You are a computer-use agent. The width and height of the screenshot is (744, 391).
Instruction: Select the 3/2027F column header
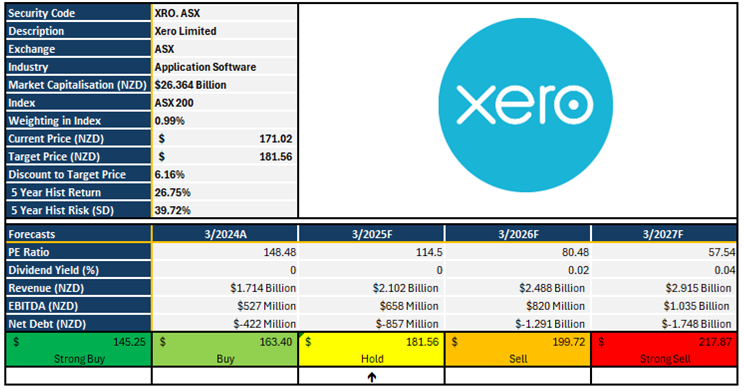click(x=664, y=234)
